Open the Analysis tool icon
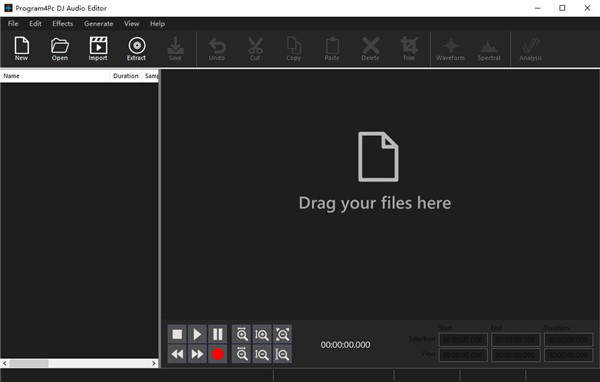 531,48
